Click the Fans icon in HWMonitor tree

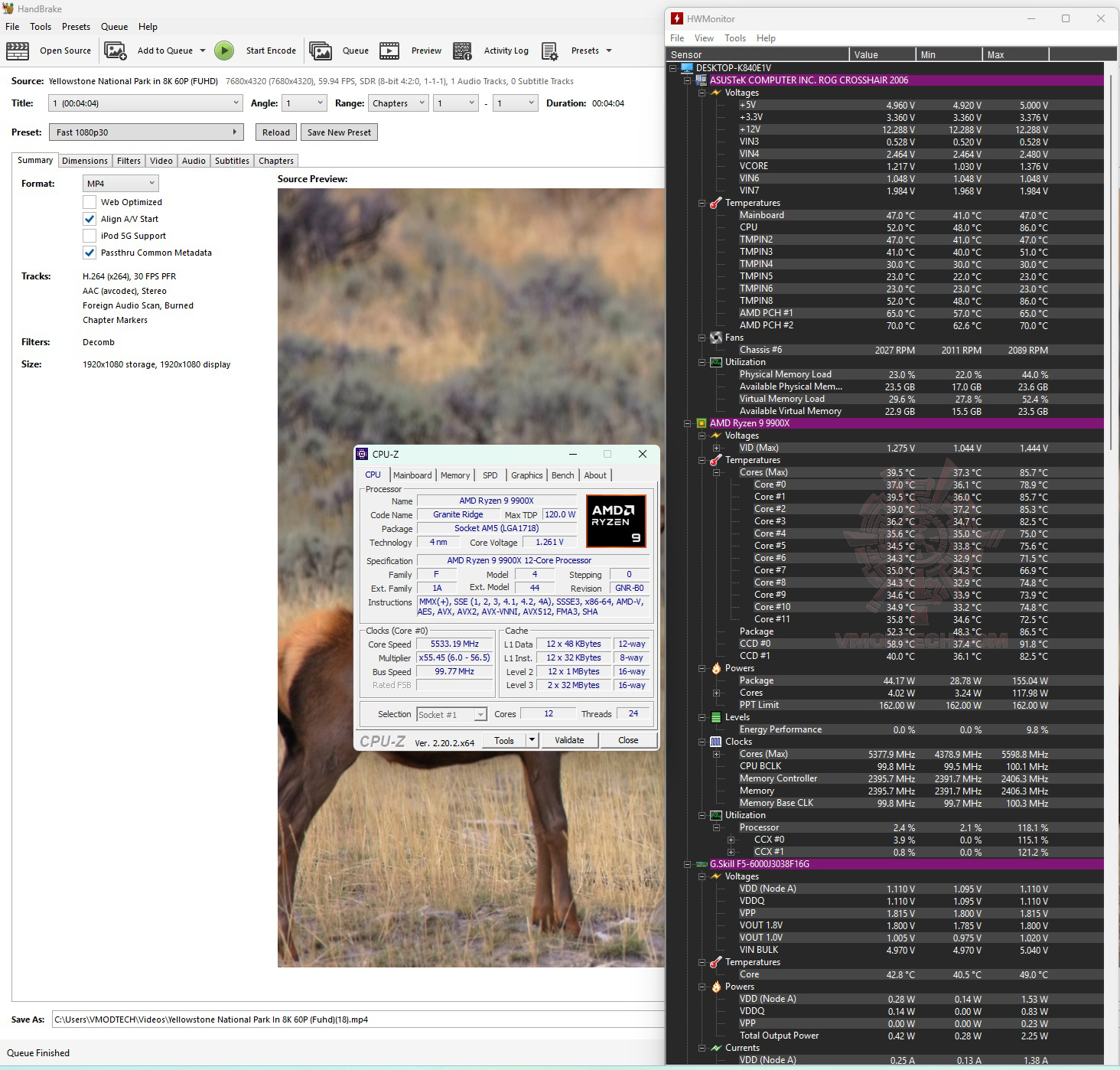(x=716, y=338)
